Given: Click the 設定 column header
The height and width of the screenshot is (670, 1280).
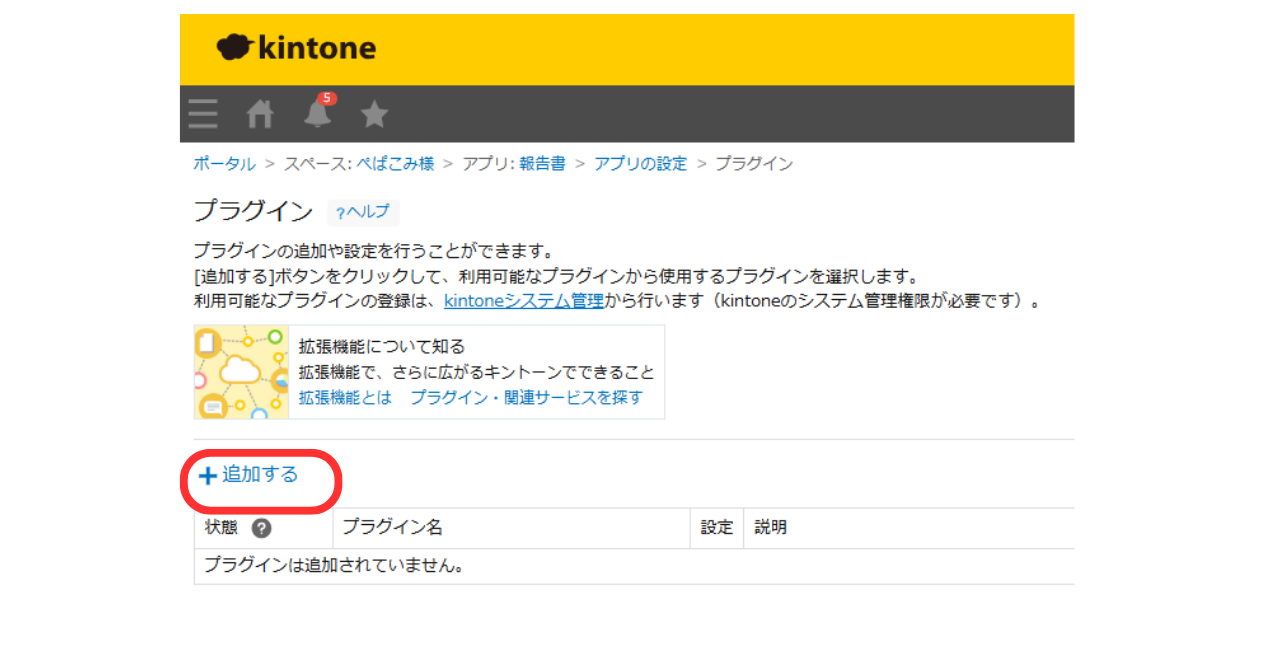Looking at the screenshot, I should (717, 527).
